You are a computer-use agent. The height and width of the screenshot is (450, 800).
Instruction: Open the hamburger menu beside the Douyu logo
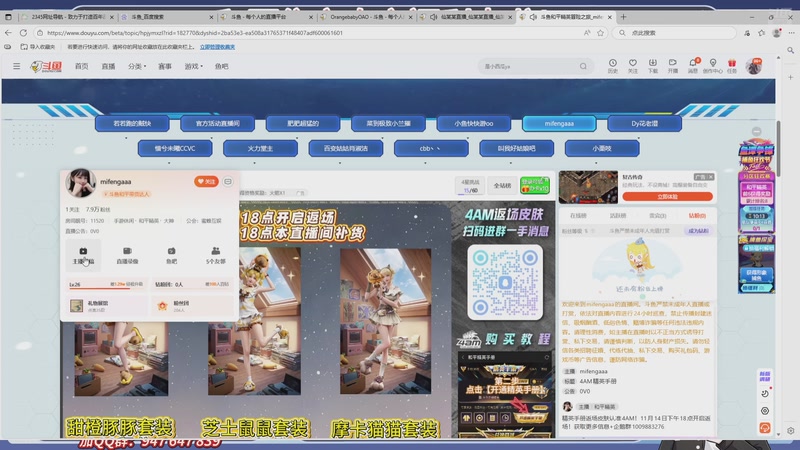tap(16, 66)
